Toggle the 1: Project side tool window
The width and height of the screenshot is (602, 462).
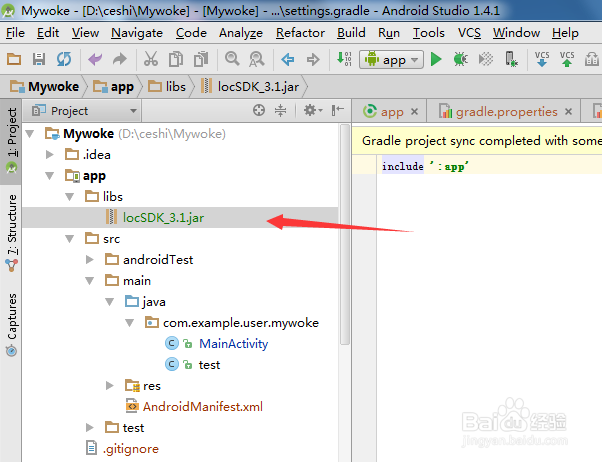coord(12,141)
